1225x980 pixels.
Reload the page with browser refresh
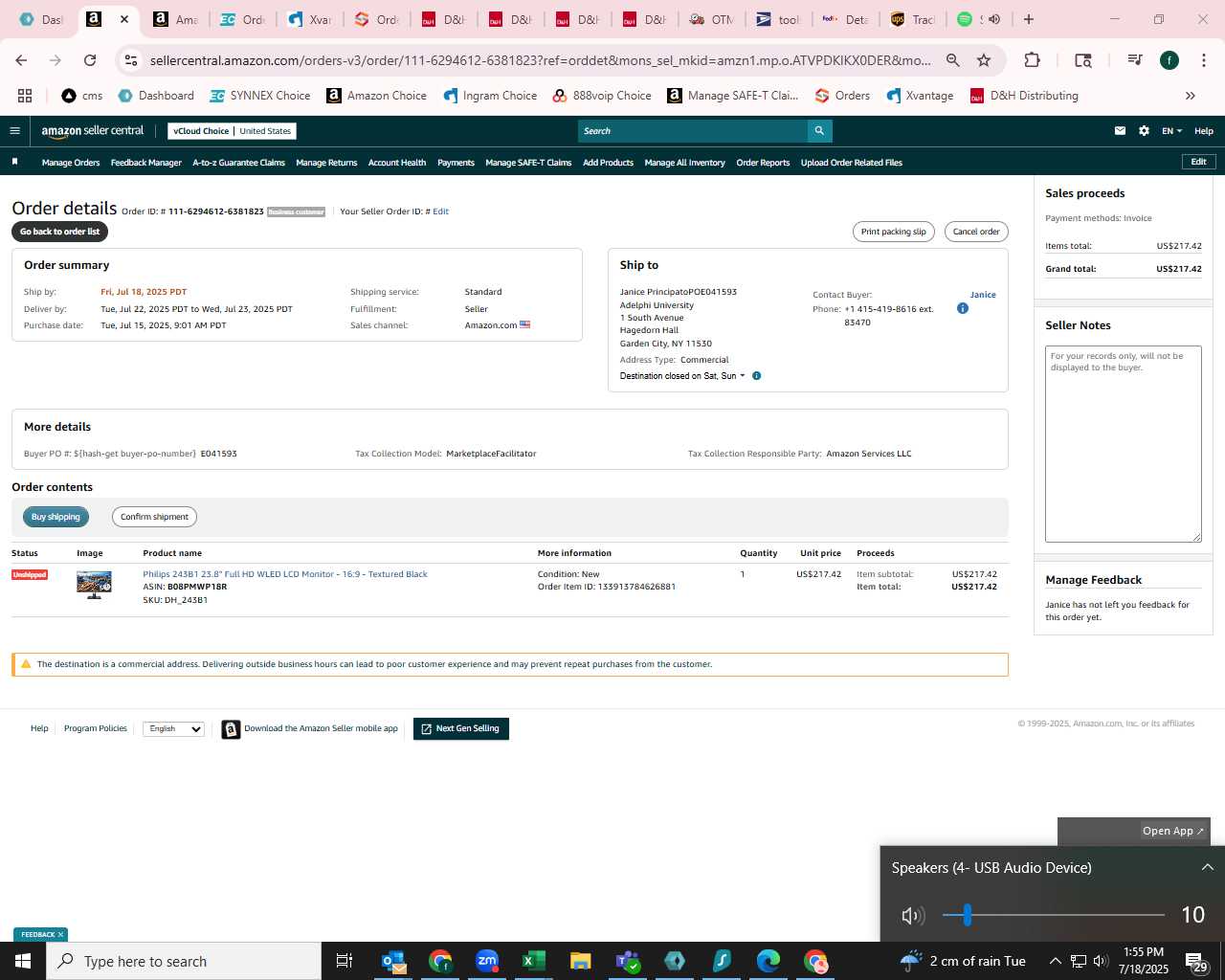click(90, 60)
